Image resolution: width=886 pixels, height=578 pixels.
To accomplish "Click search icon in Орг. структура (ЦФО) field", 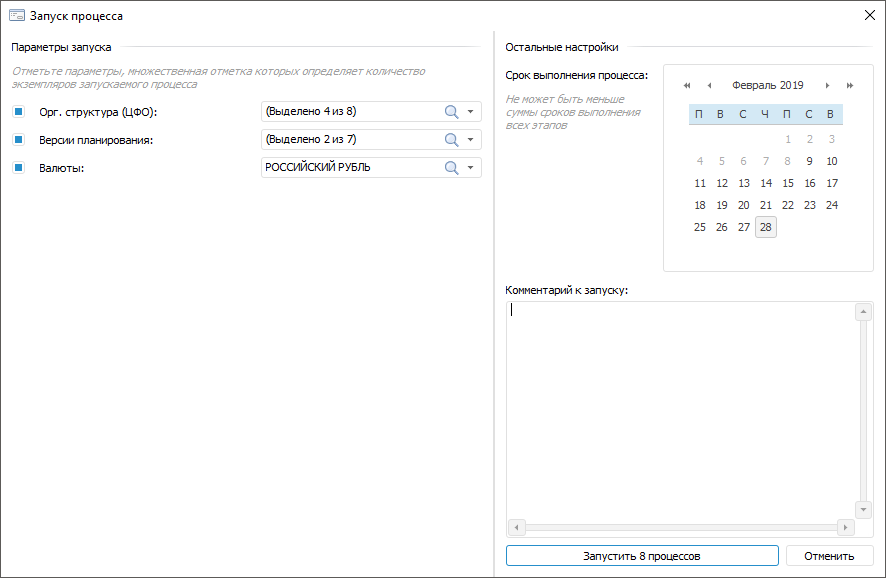I will tap(451, 112).
